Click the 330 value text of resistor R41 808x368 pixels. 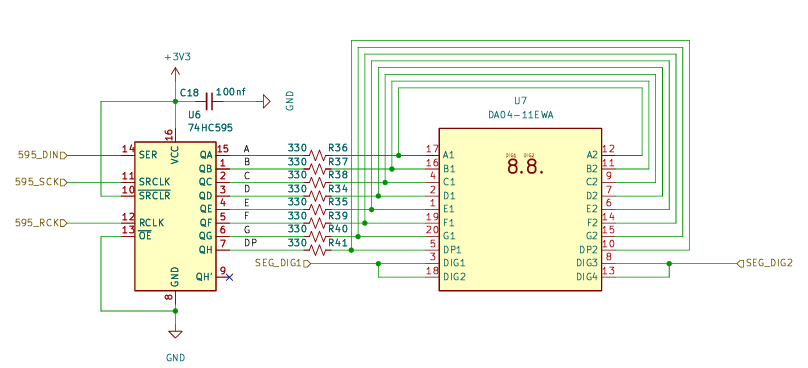pyautogui.click(x=297, y=242)
